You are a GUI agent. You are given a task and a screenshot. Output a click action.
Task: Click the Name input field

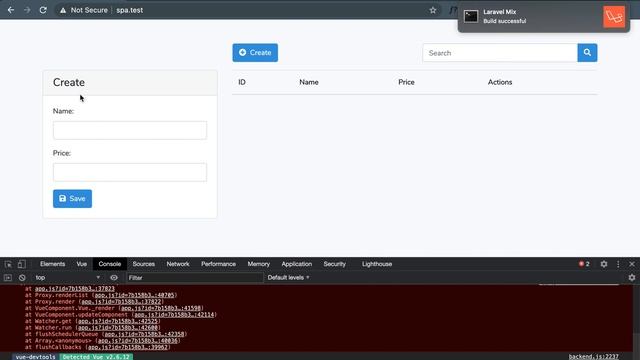130,130
